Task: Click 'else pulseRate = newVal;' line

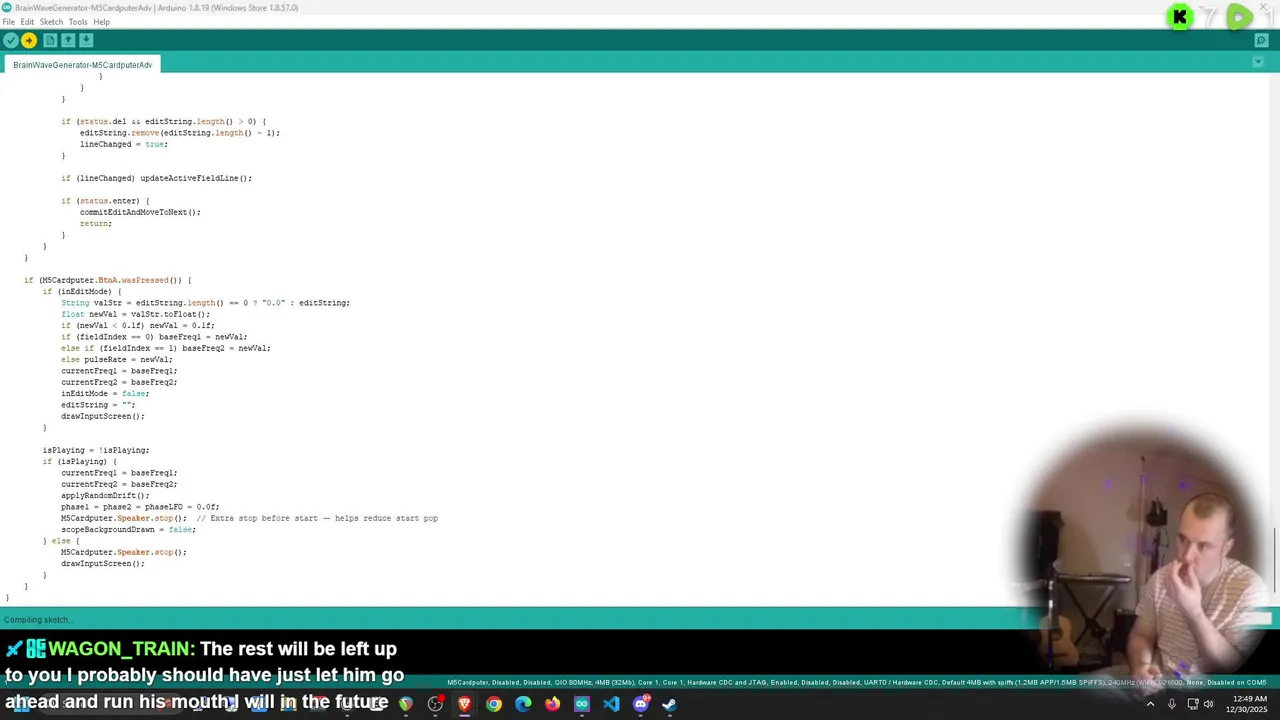Action: (117, 359)
